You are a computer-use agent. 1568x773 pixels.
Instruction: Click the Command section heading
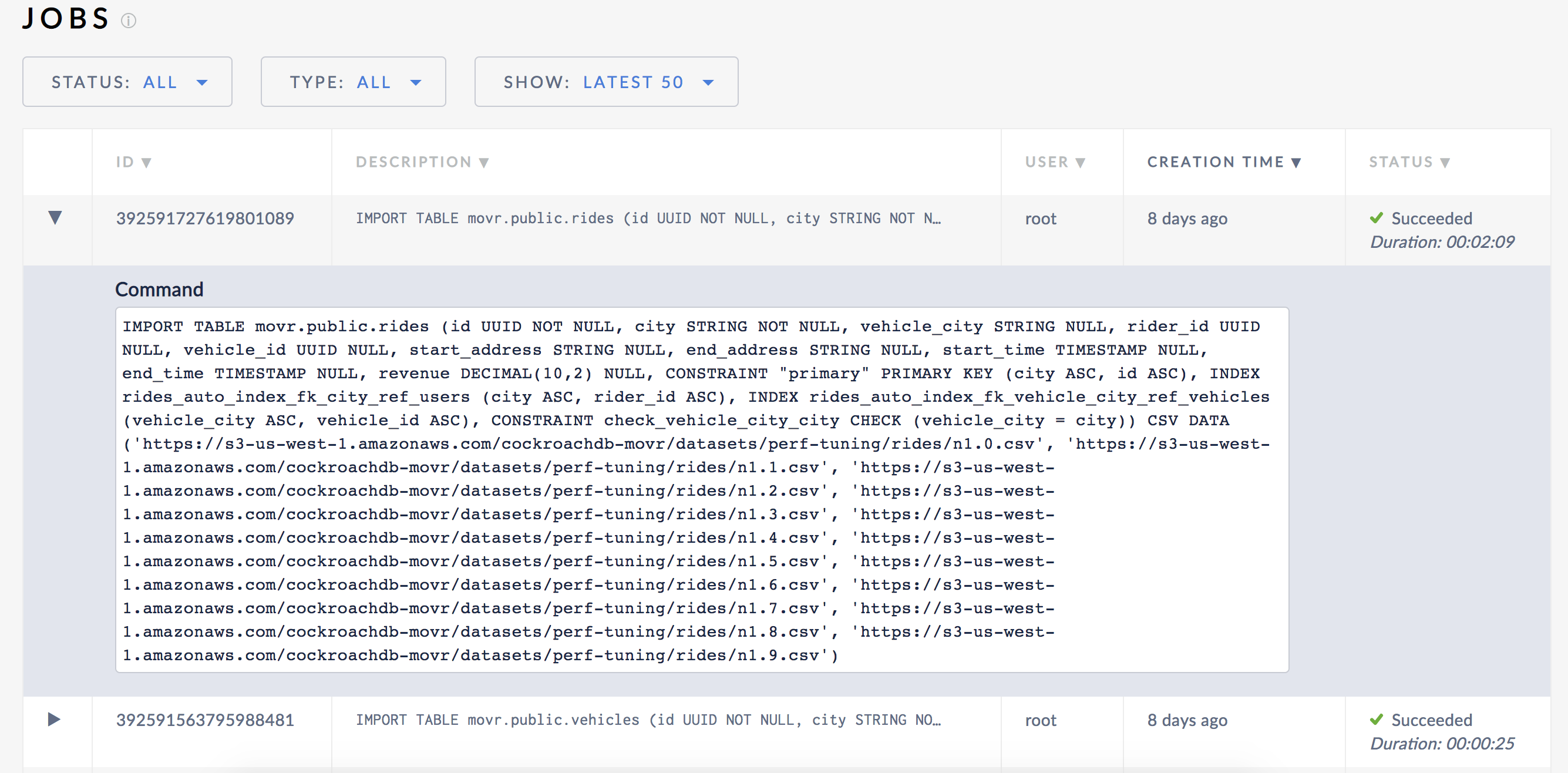coord(159,289)
